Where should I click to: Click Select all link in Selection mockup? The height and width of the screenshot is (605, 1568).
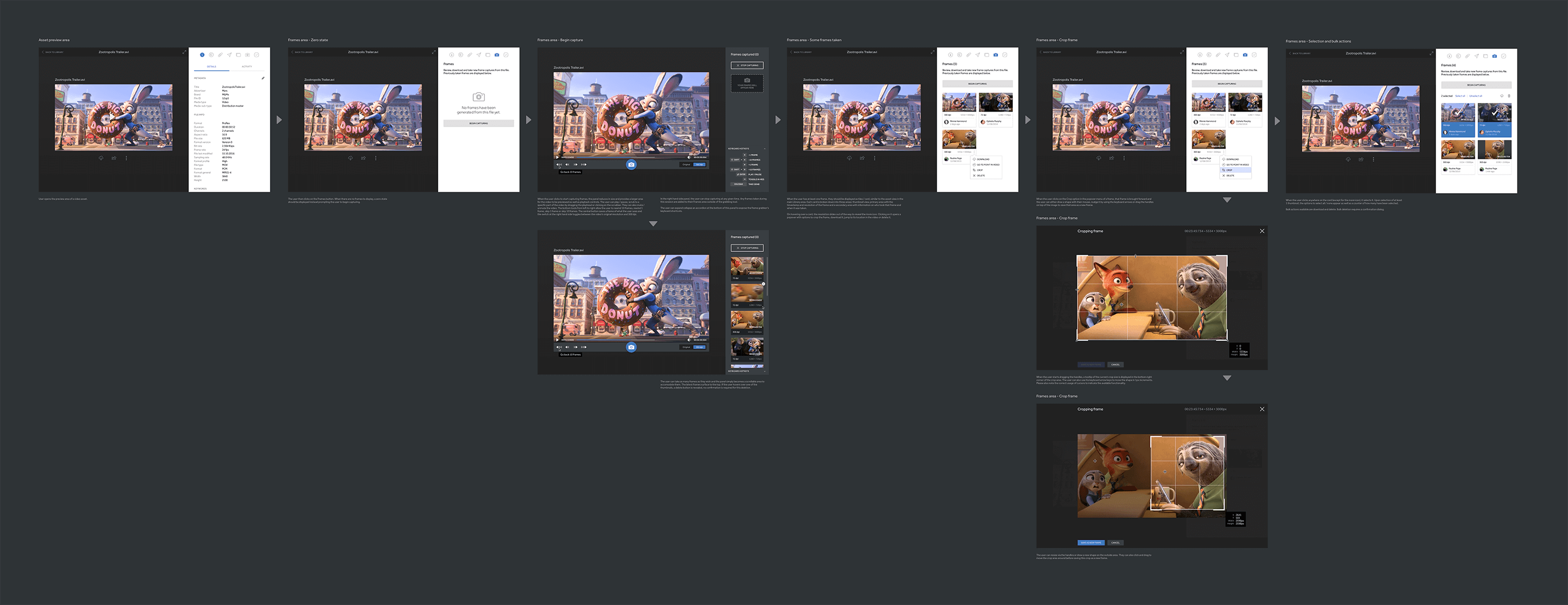point(1460,96)
